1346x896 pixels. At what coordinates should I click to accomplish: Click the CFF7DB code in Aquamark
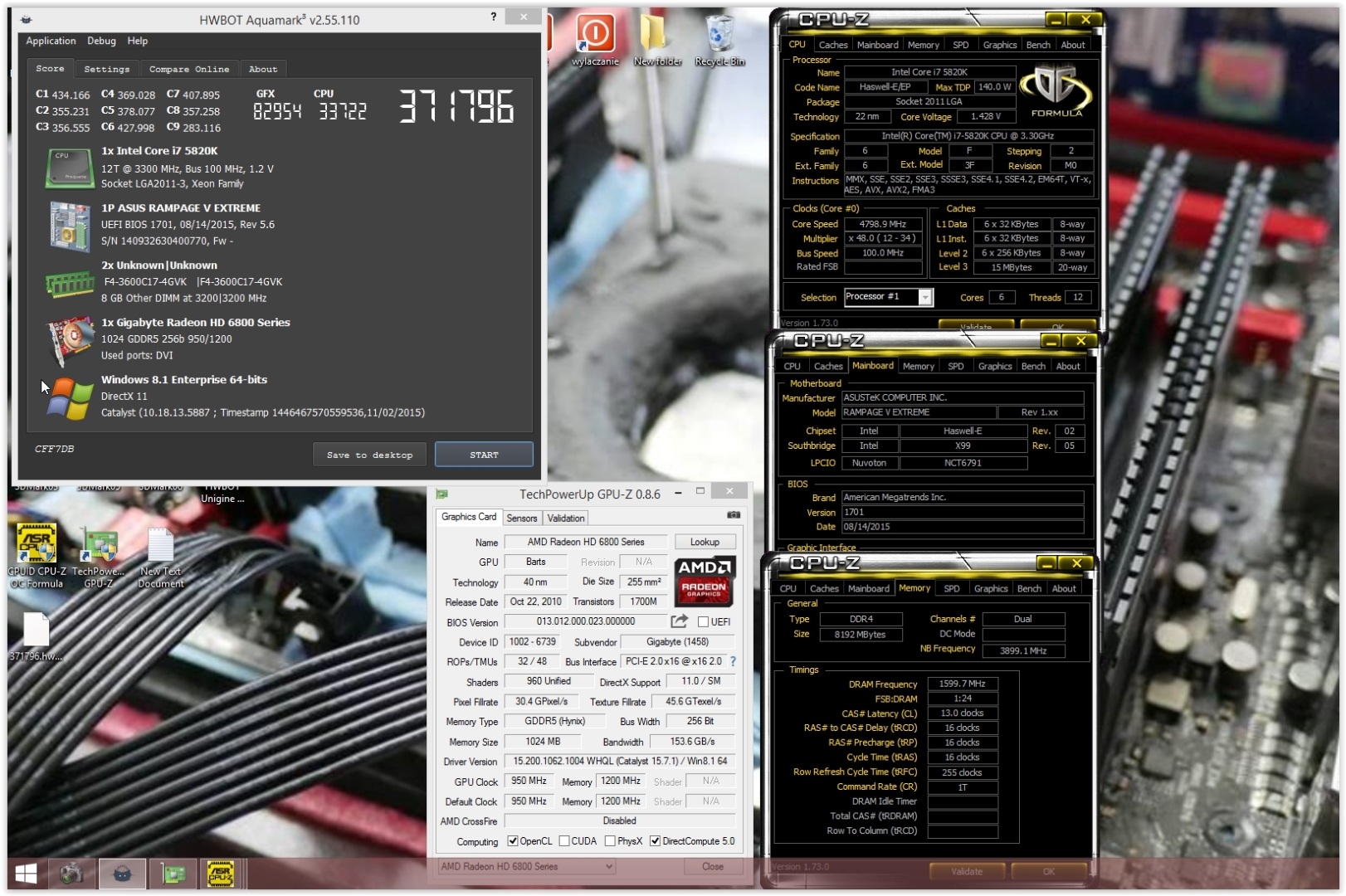pos(54,449)
